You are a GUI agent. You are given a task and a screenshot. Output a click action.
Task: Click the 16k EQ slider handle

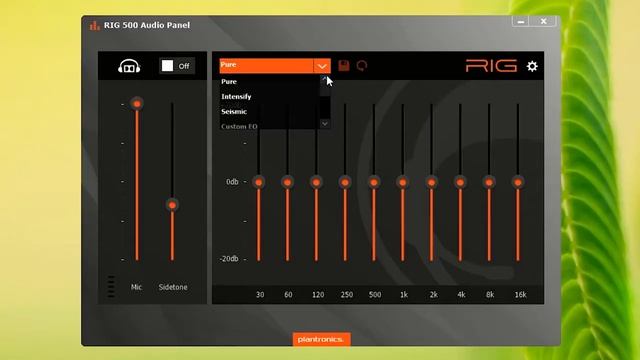(x=518, y=182)
